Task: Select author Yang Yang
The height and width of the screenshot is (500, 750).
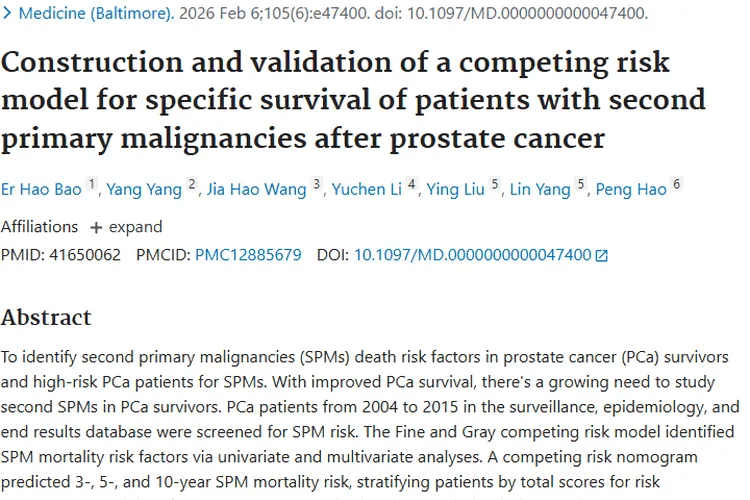Action: (144, 190)
